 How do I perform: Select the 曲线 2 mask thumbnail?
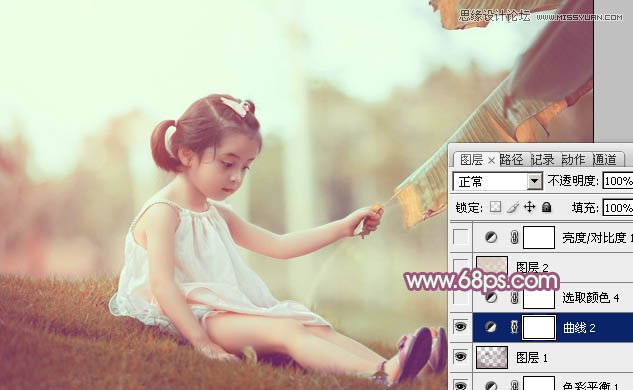[539, 327]
